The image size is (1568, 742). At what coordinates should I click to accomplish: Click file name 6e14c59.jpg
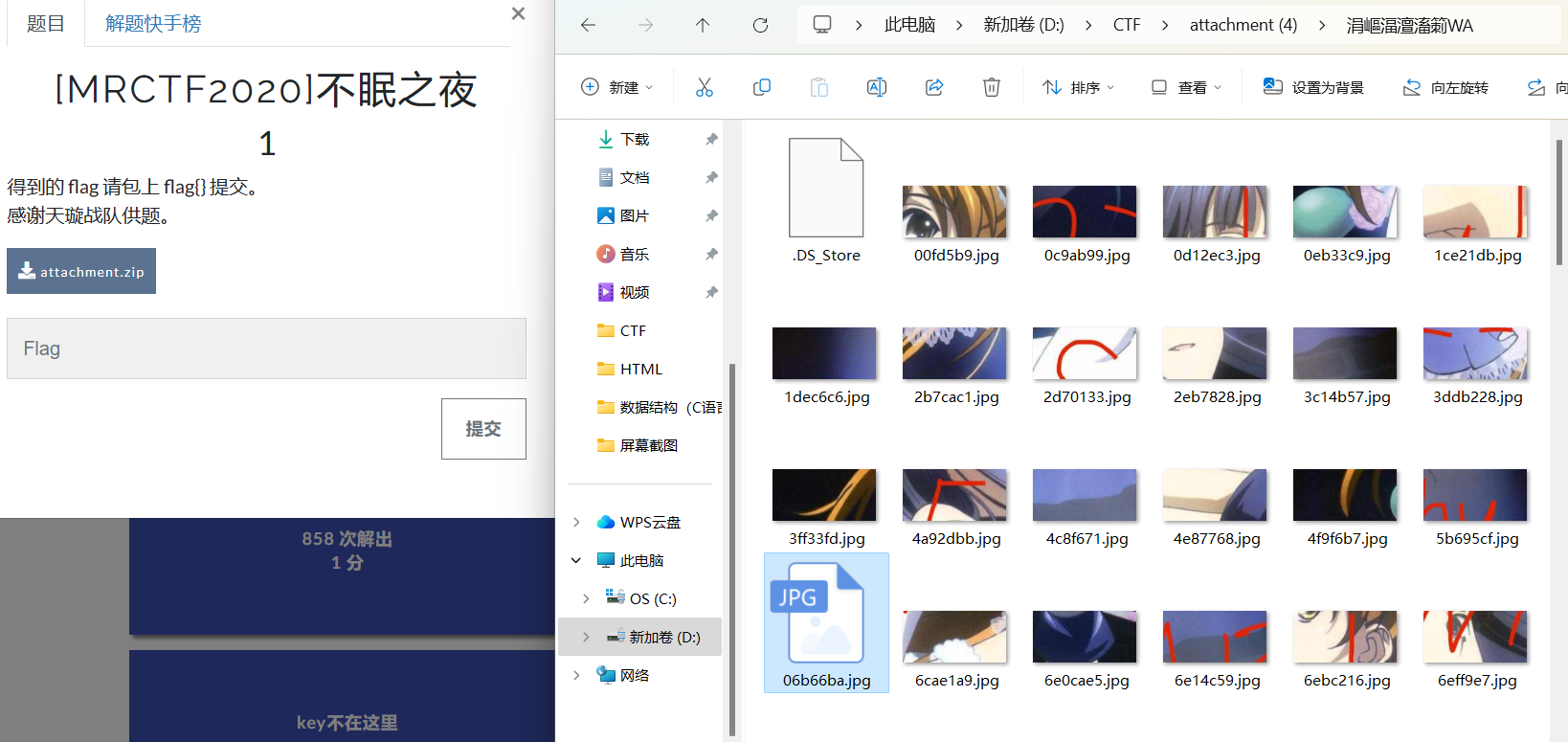[x=1217, y=681]
